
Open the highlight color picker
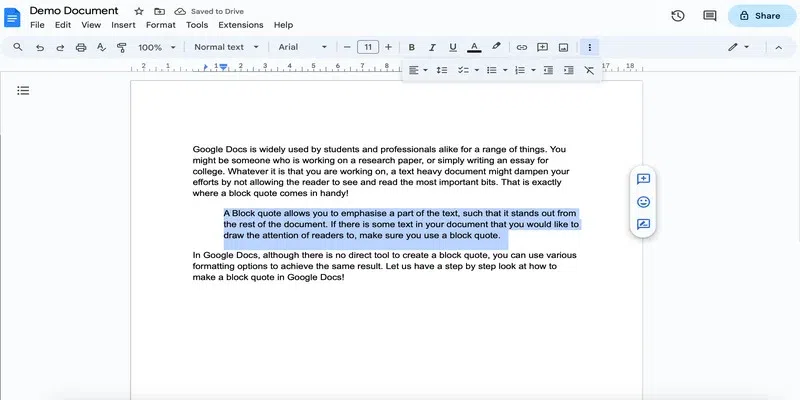(496, 47)
